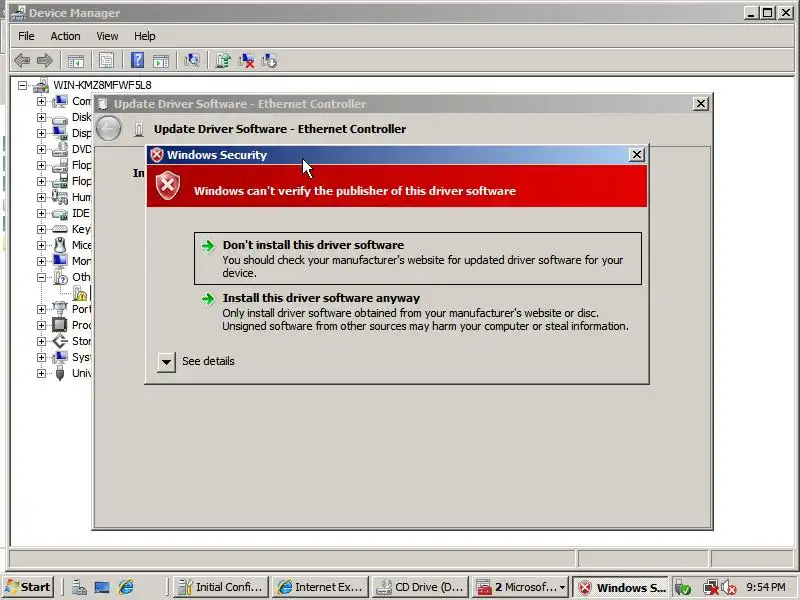The image size is (800, 600).
Task: Open the Help menu
Action: 144,36
